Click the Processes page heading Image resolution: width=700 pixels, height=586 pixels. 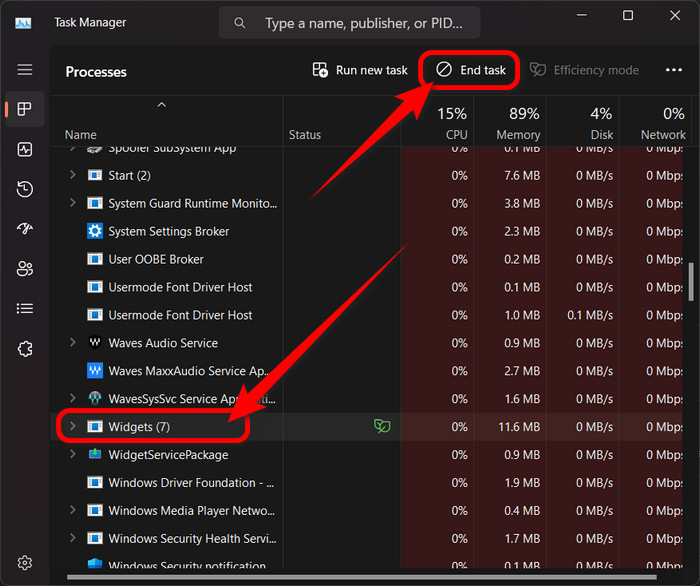point(96,72)
